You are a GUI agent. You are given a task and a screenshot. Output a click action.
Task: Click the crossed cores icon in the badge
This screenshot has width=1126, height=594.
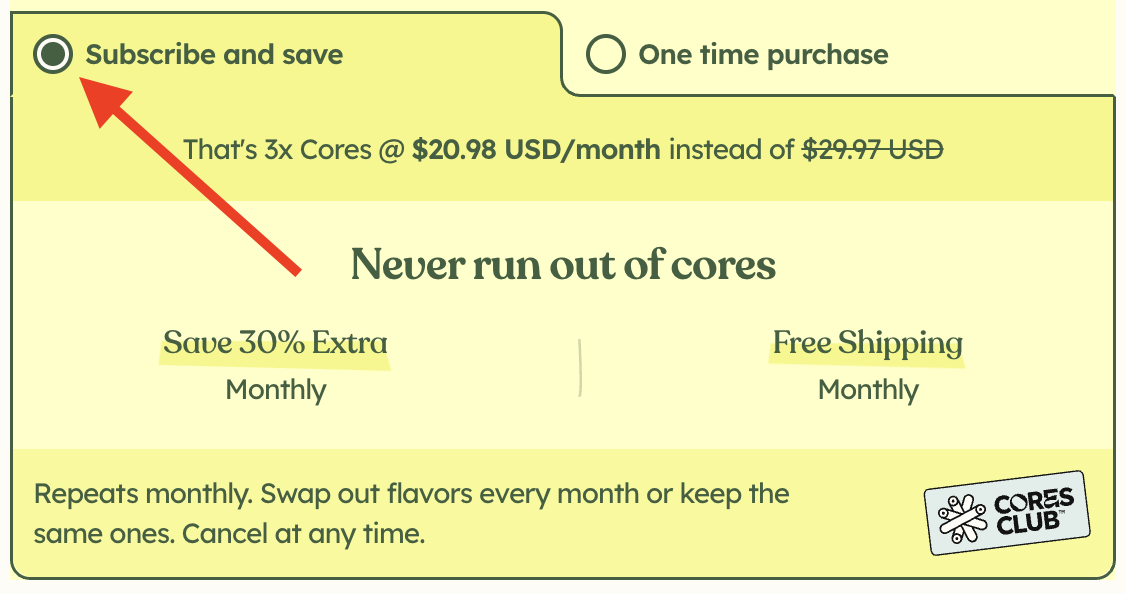tap(962, 519)
